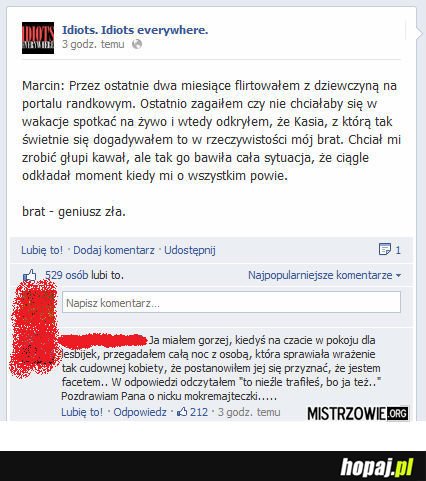Image resolution: width=426 pixels, height=481 pixels.
Task: Click the thumbs-up icon beside 529 osób
Action: coord(30,276)
